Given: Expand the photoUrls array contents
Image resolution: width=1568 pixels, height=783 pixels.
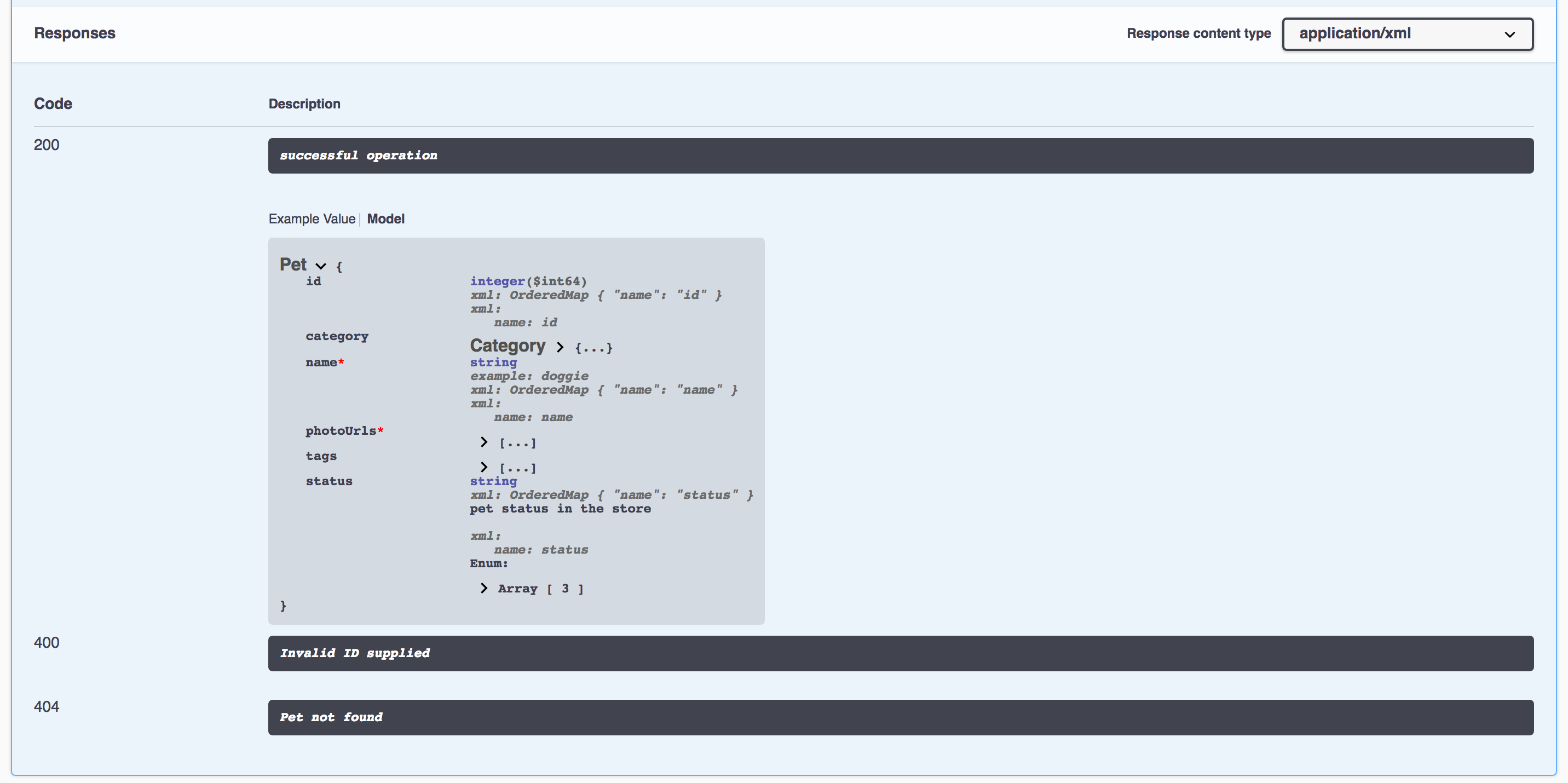Looking at the screenshot, I should tap(484, 442).
